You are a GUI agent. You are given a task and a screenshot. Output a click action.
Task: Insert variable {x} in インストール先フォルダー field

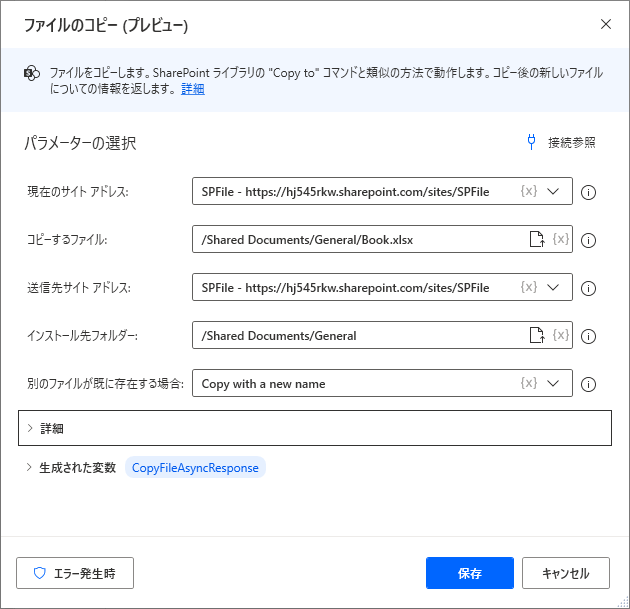coord(560,335)
